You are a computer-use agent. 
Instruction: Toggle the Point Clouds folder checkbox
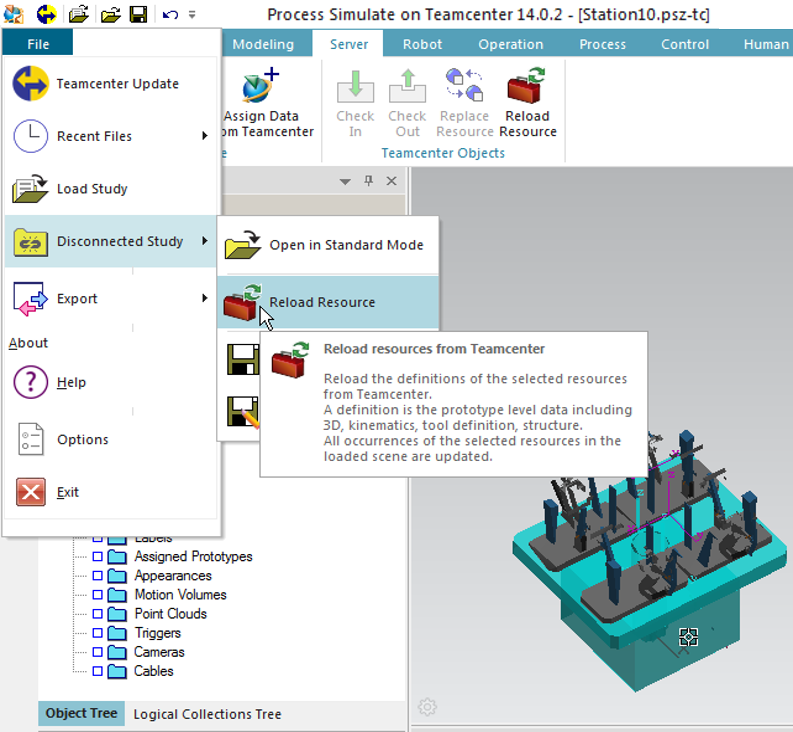97,614
